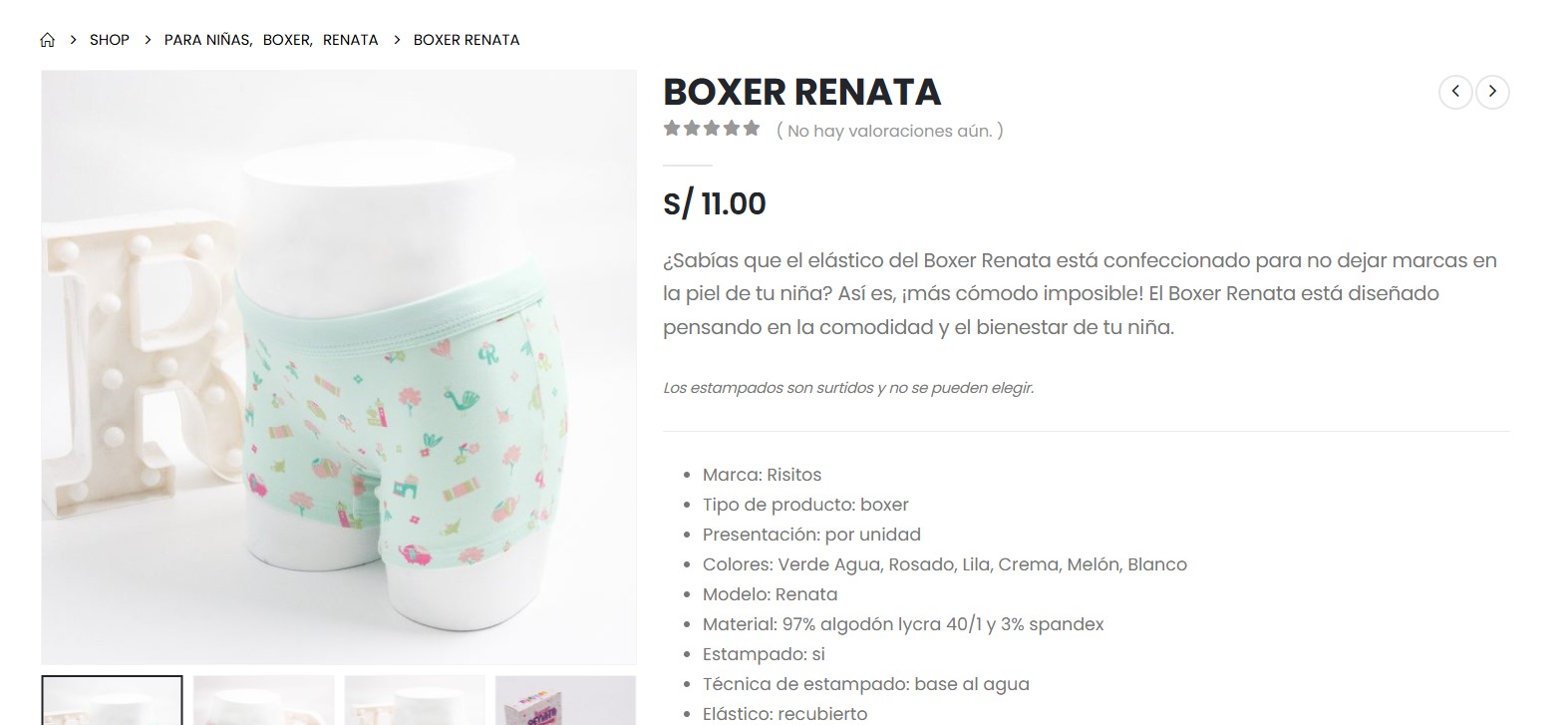1568x725 pixels.
Task: Click the chevron before BOXER RENATA breadcrumb
Action: click(x=397, y=40)
